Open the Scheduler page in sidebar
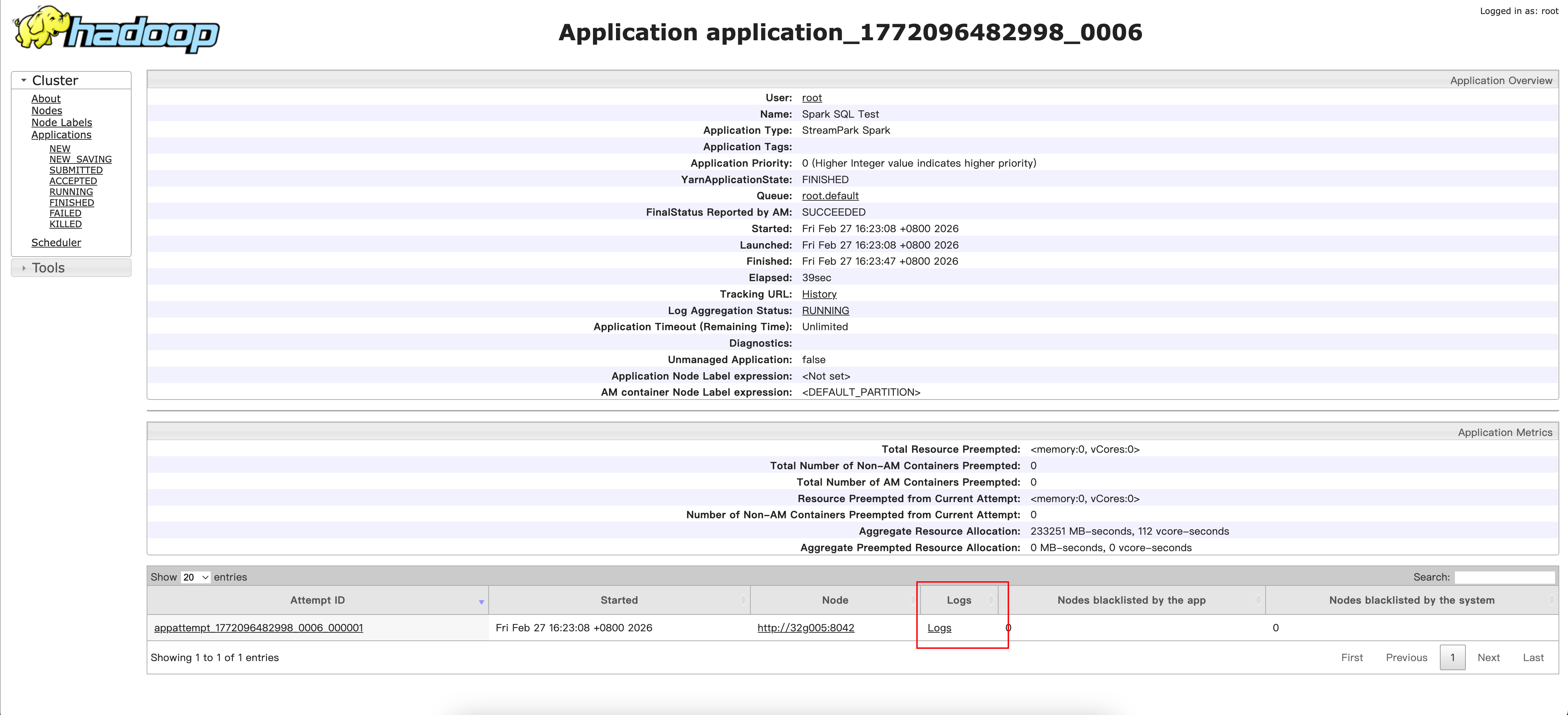This screenshot has width=1568, height=715. 56,242
